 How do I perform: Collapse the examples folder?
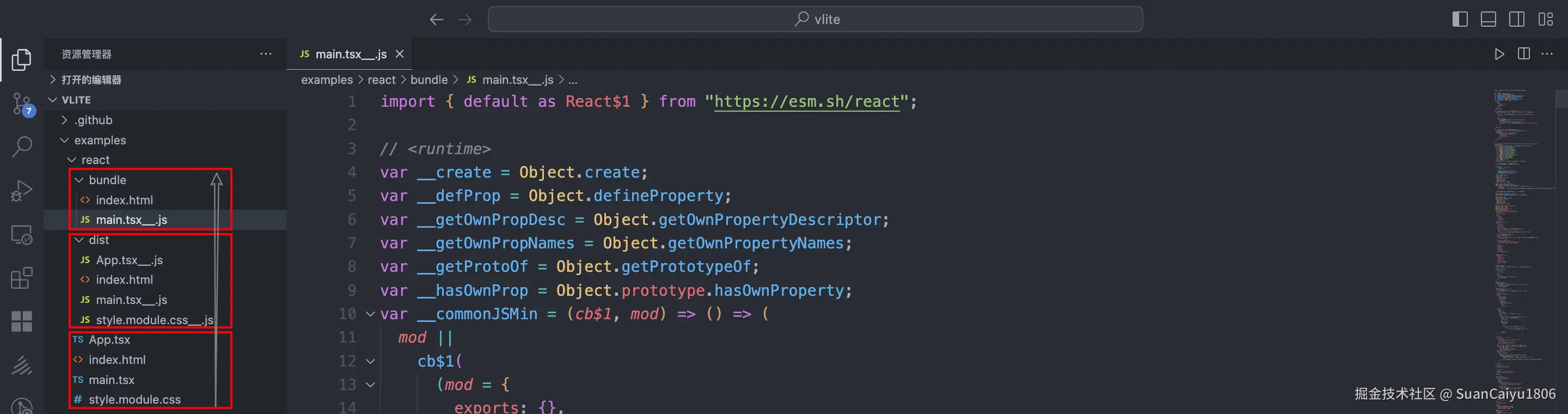(x=166, y=140)
